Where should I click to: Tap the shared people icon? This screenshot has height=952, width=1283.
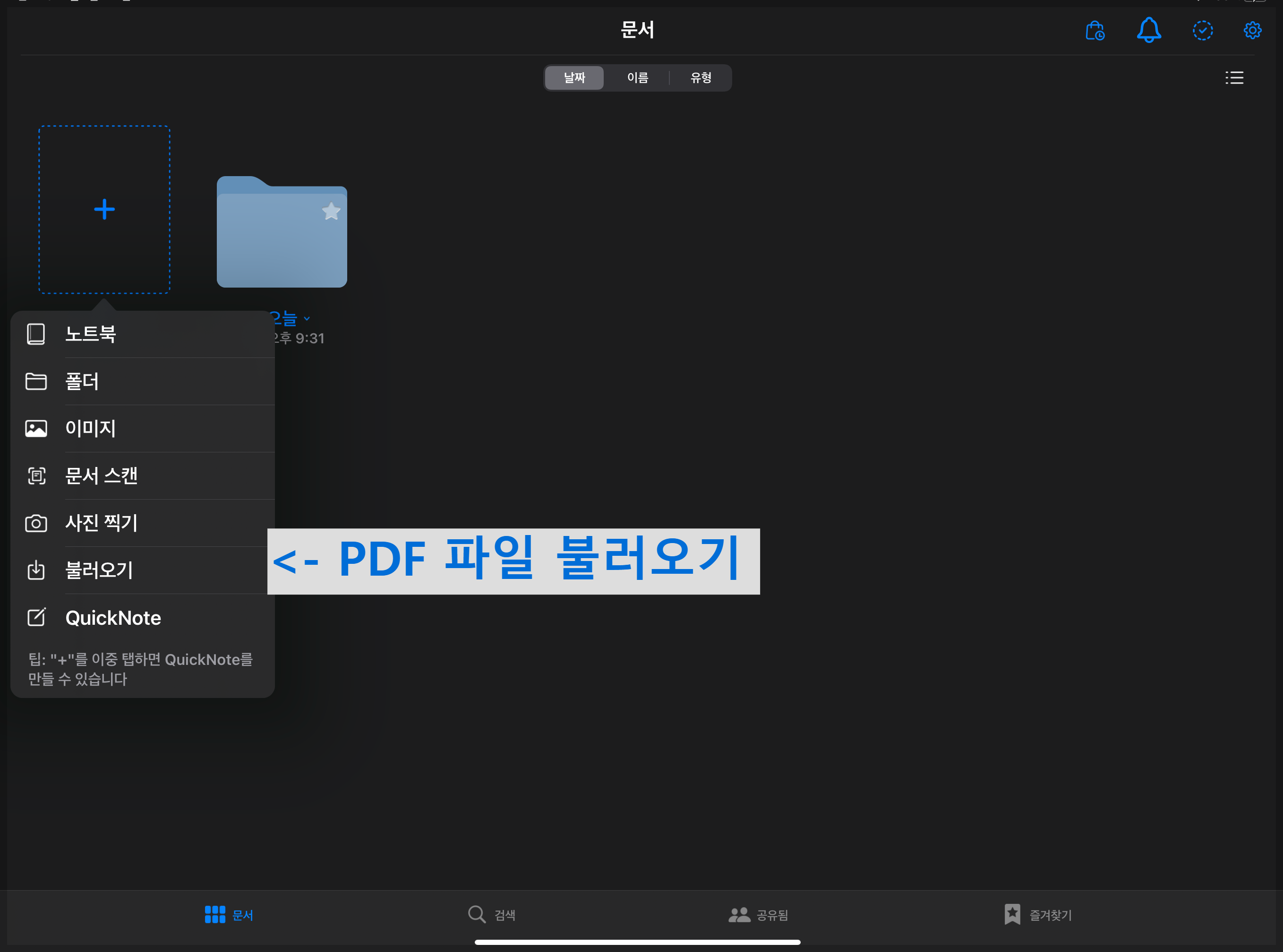click(x=739, y=915)
